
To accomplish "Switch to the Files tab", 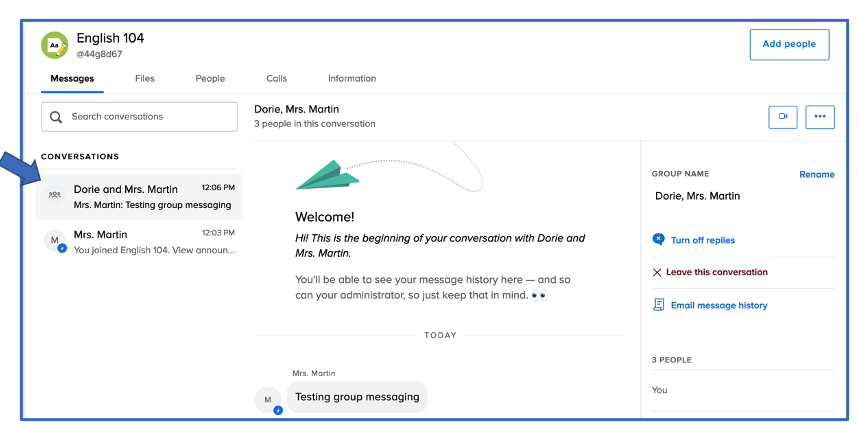I will (145, 79).
